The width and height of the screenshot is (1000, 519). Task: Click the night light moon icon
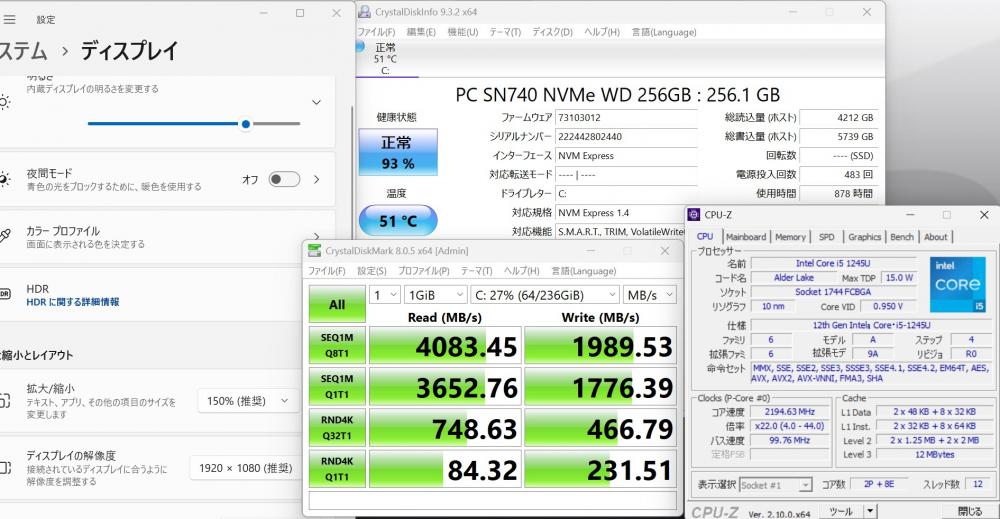[x=4, y=180]
